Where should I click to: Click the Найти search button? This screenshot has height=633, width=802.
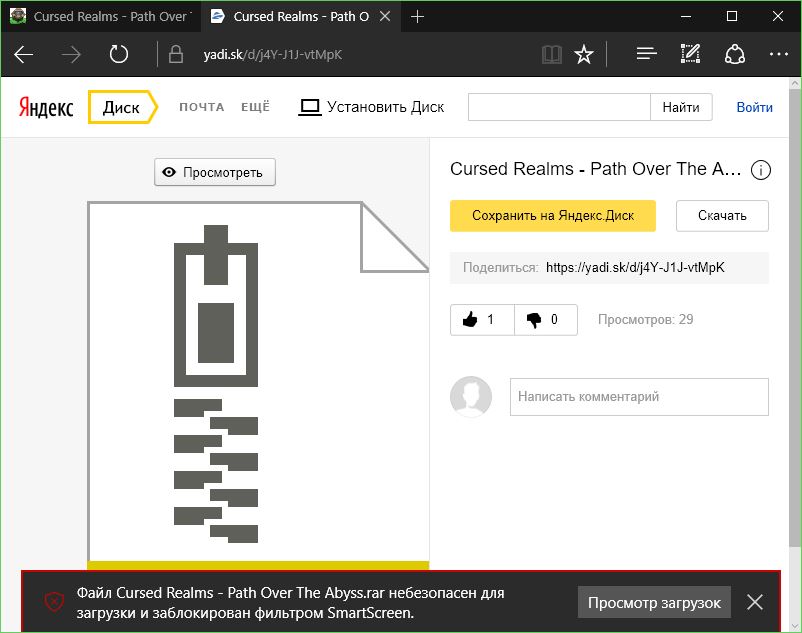pos(681,107)
